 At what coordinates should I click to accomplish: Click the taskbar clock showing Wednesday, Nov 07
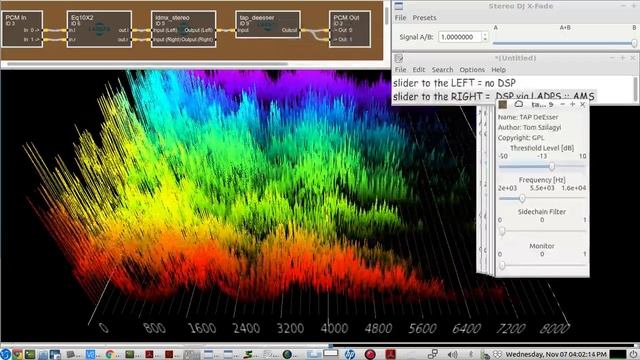point(556,354)
